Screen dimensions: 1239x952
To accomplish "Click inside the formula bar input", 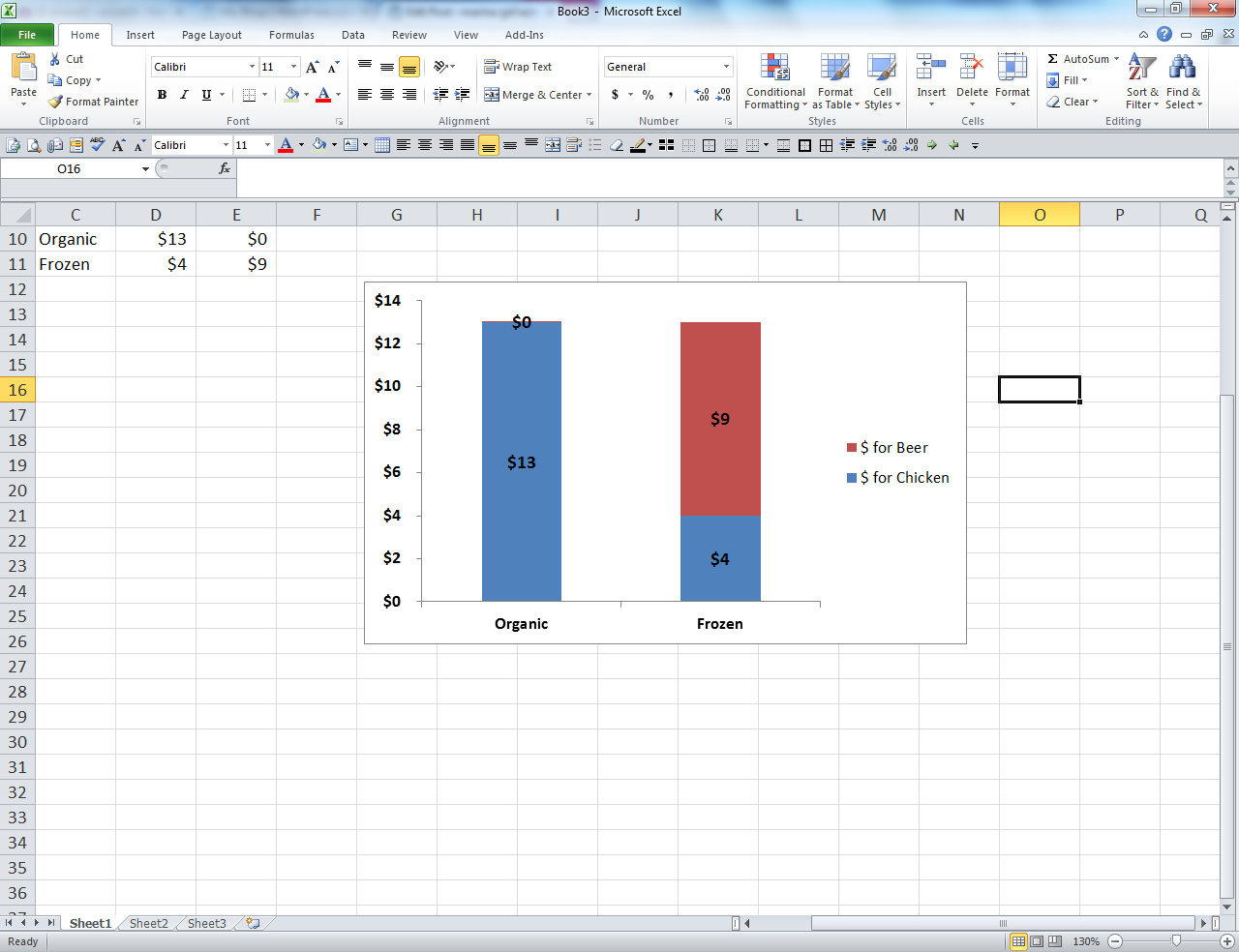I will click(726, 168).
